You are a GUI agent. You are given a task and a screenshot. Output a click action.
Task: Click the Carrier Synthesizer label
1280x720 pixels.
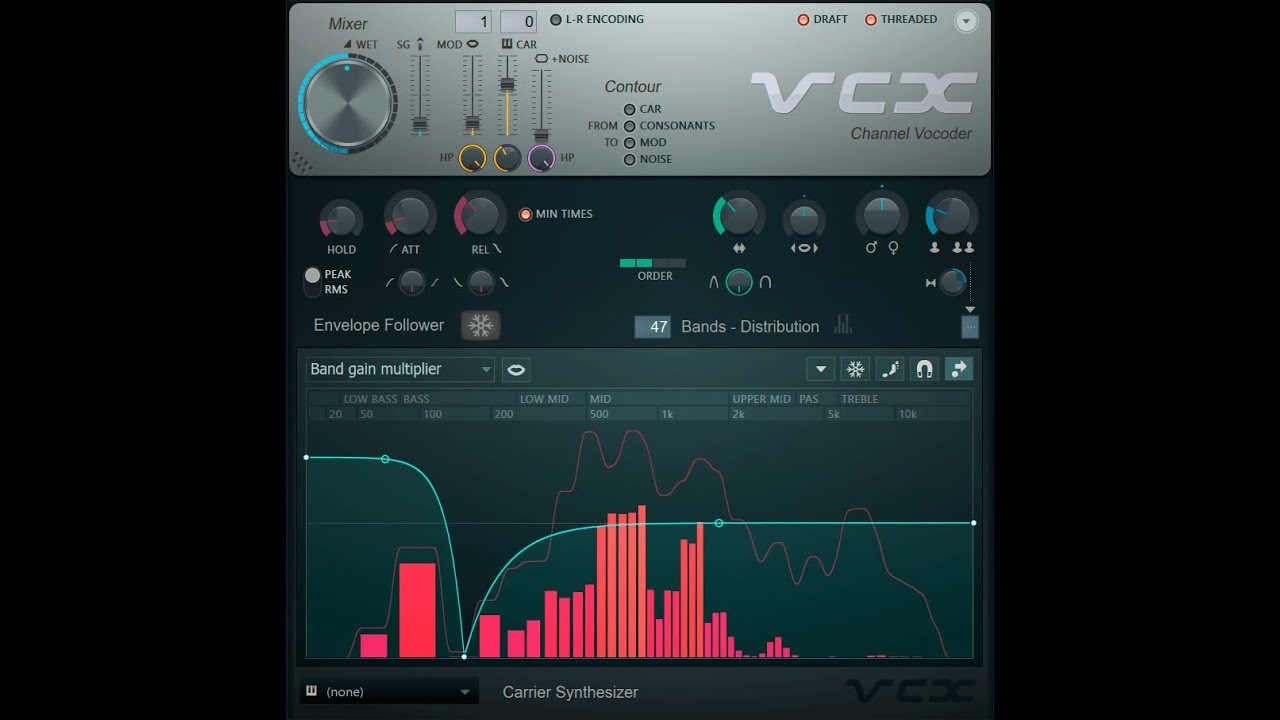tap(570, 692)
